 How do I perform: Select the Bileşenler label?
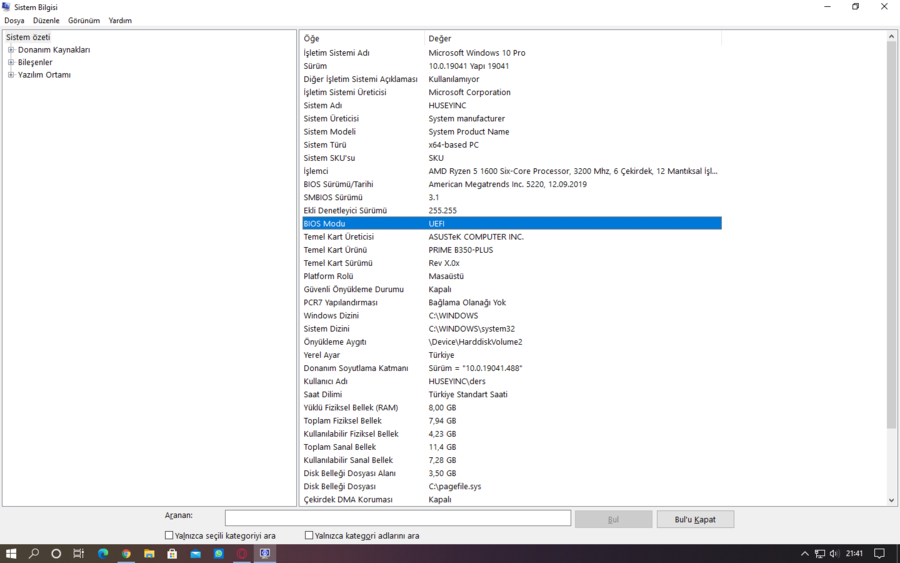35,63
